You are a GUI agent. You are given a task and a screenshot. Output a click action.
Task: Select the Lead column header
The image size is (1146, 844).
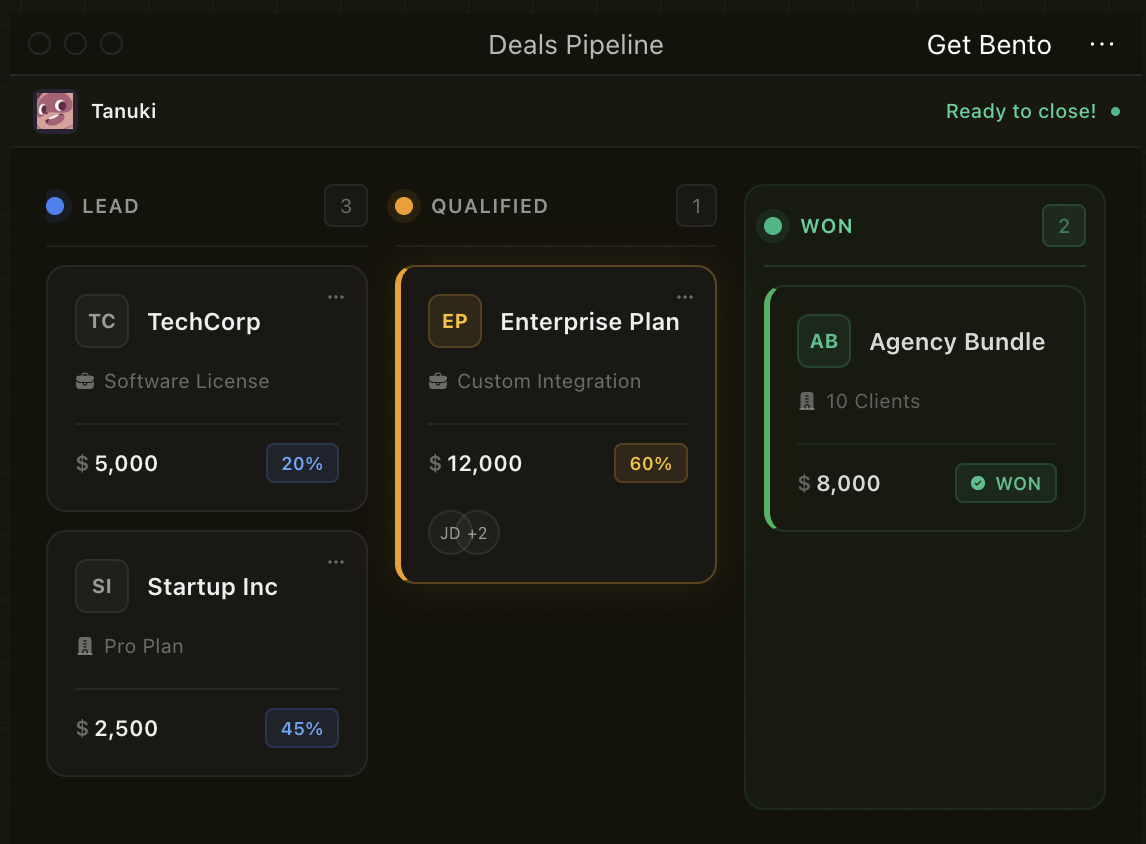(110, 206)
